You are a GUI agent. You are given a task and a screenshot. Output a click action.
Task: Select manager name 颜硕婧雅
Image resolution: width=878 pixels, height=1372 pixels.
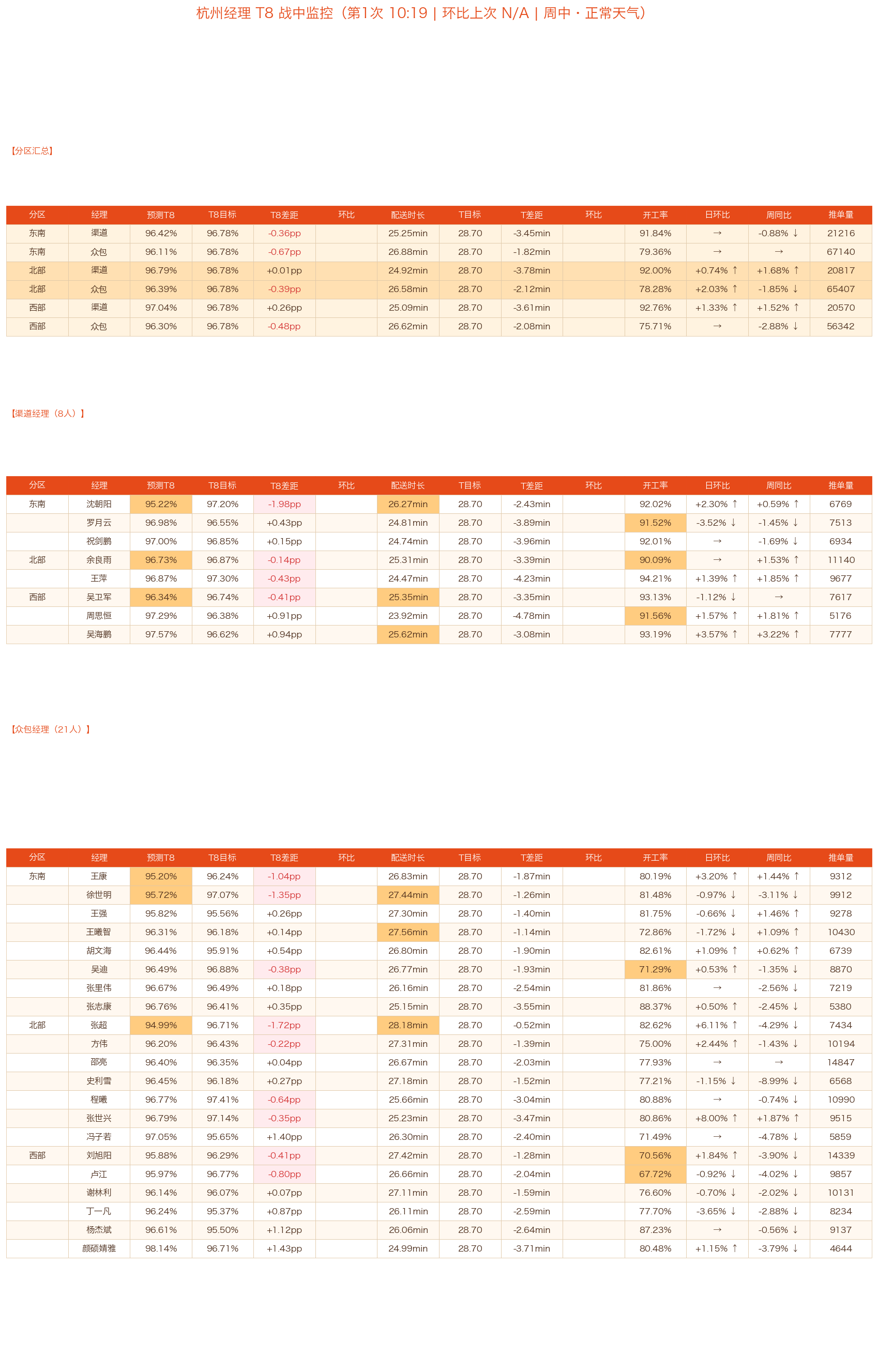click(x=99, y=1248)
